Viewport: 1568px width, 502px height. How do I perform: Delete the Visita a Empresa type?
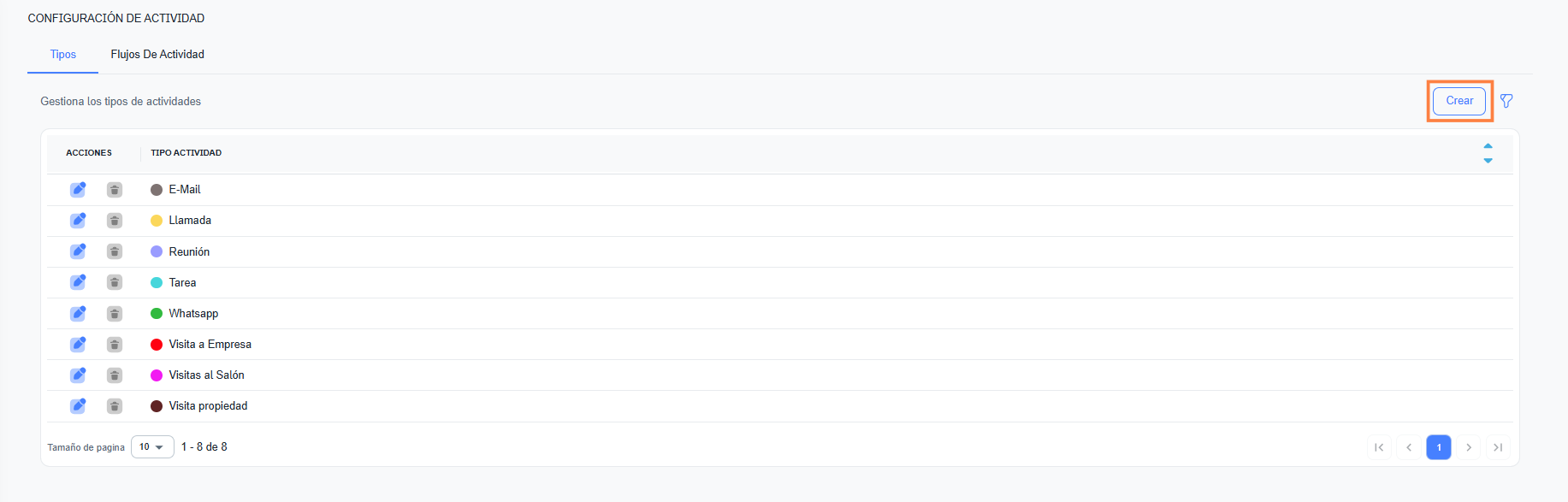(x=115, y=345)
